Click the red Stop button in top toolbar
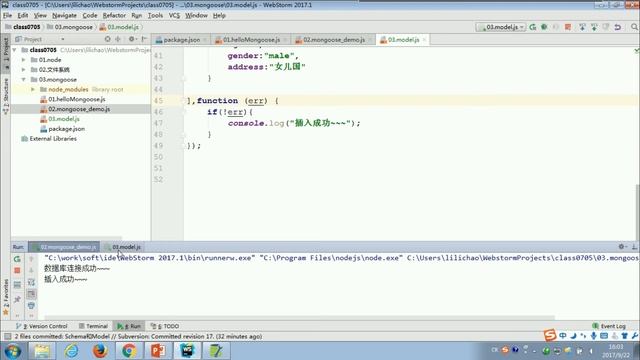 [x=568, y=27]
